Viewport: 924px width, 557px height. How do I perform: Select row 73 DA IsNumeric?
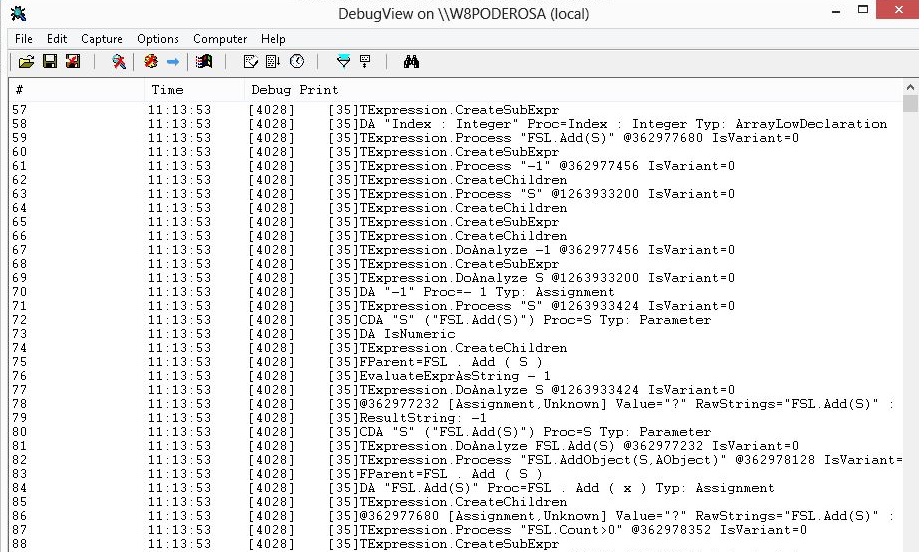[x=456, y=334]
